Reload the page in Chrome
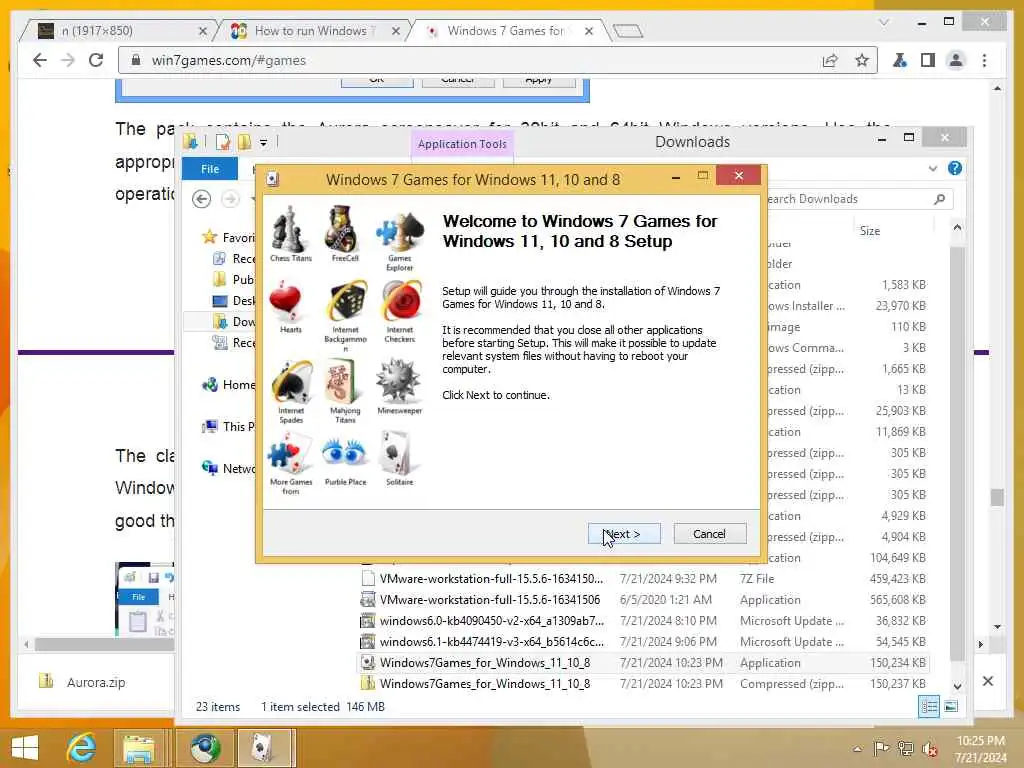1024x768 pixels. [x=96, y=60]
